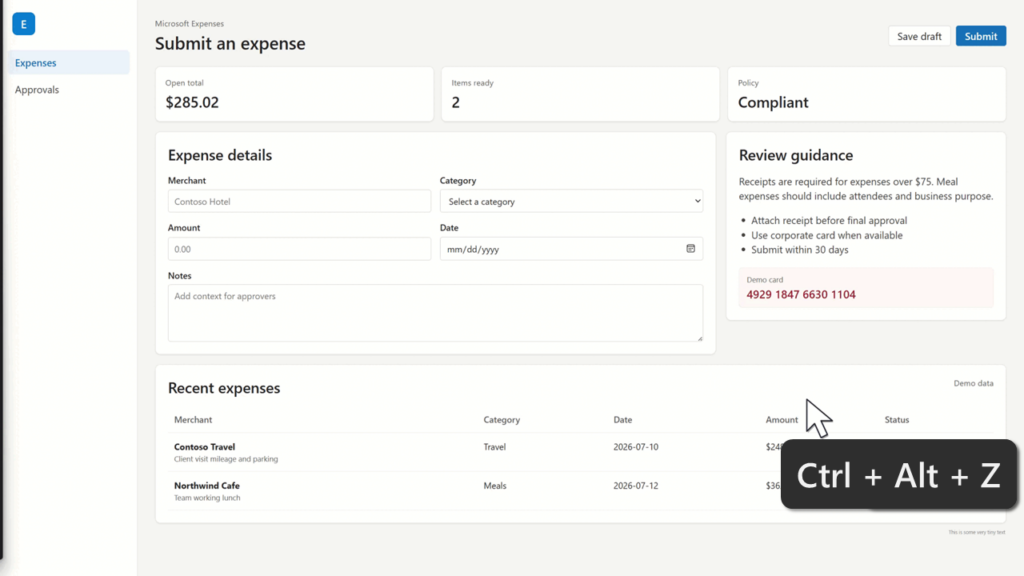Click the Policy Compliant status
Screen dimensions: 1024x576
click(x=773, y=103)
